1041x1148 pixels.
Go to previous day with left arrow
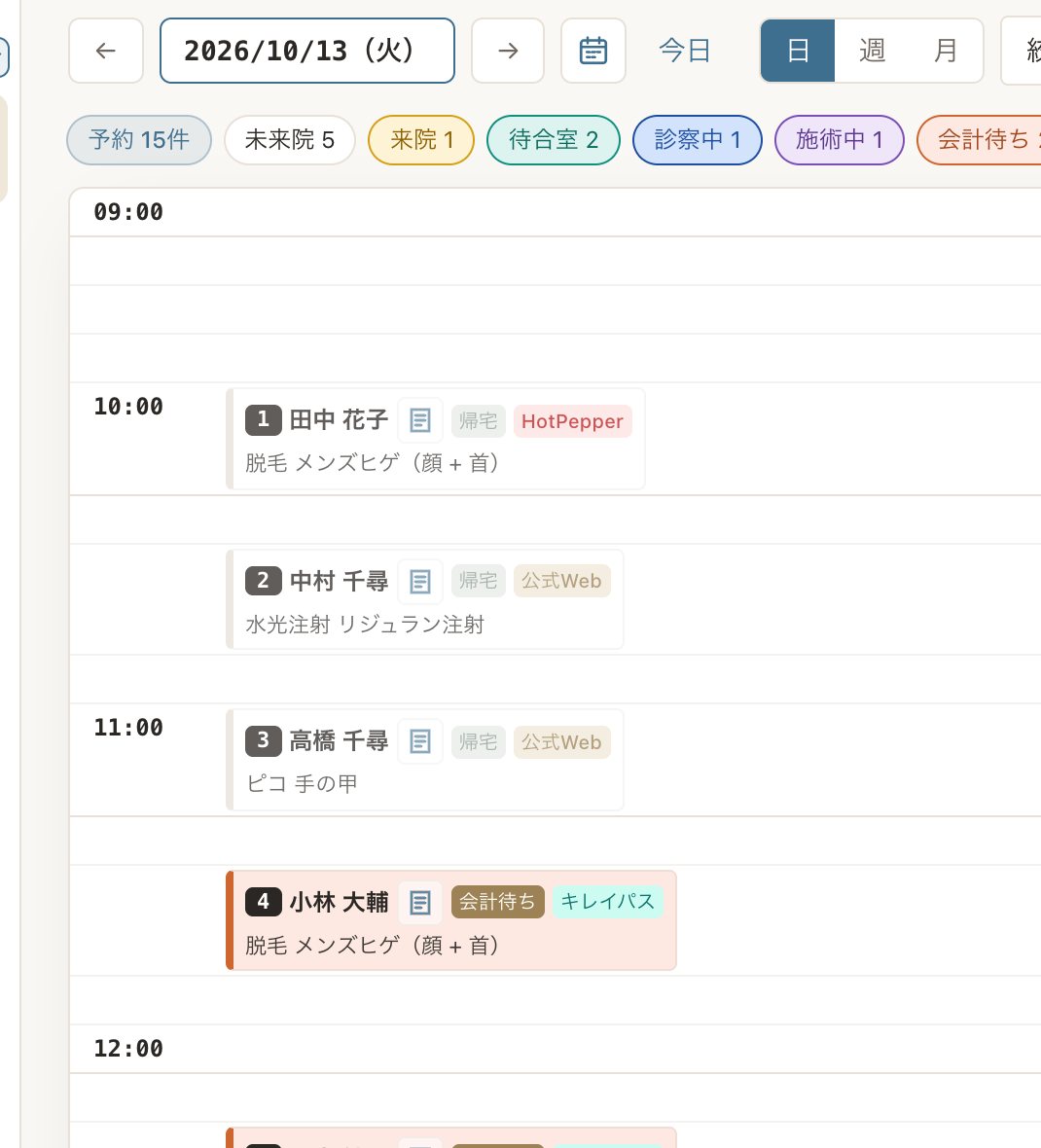106,51
